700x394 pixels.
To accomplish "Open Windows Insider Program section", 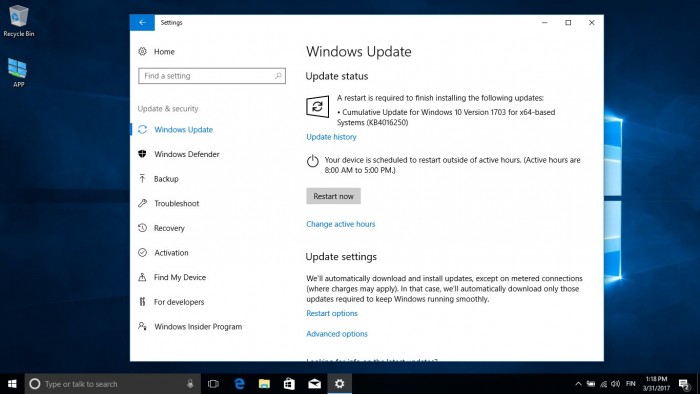I will click(x=198, y=327).
